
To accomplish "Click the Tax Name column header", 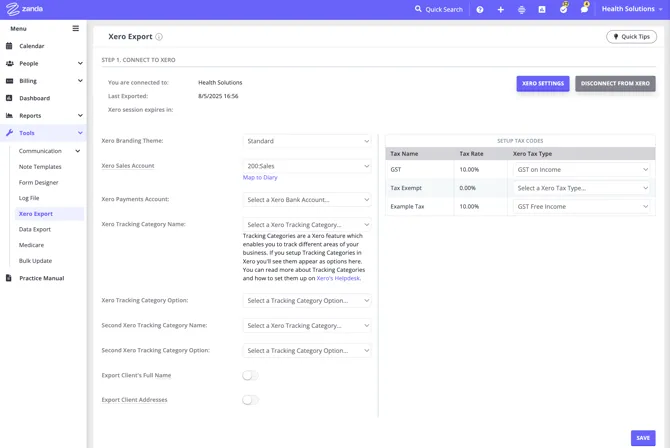I will [x=404, y=153].
